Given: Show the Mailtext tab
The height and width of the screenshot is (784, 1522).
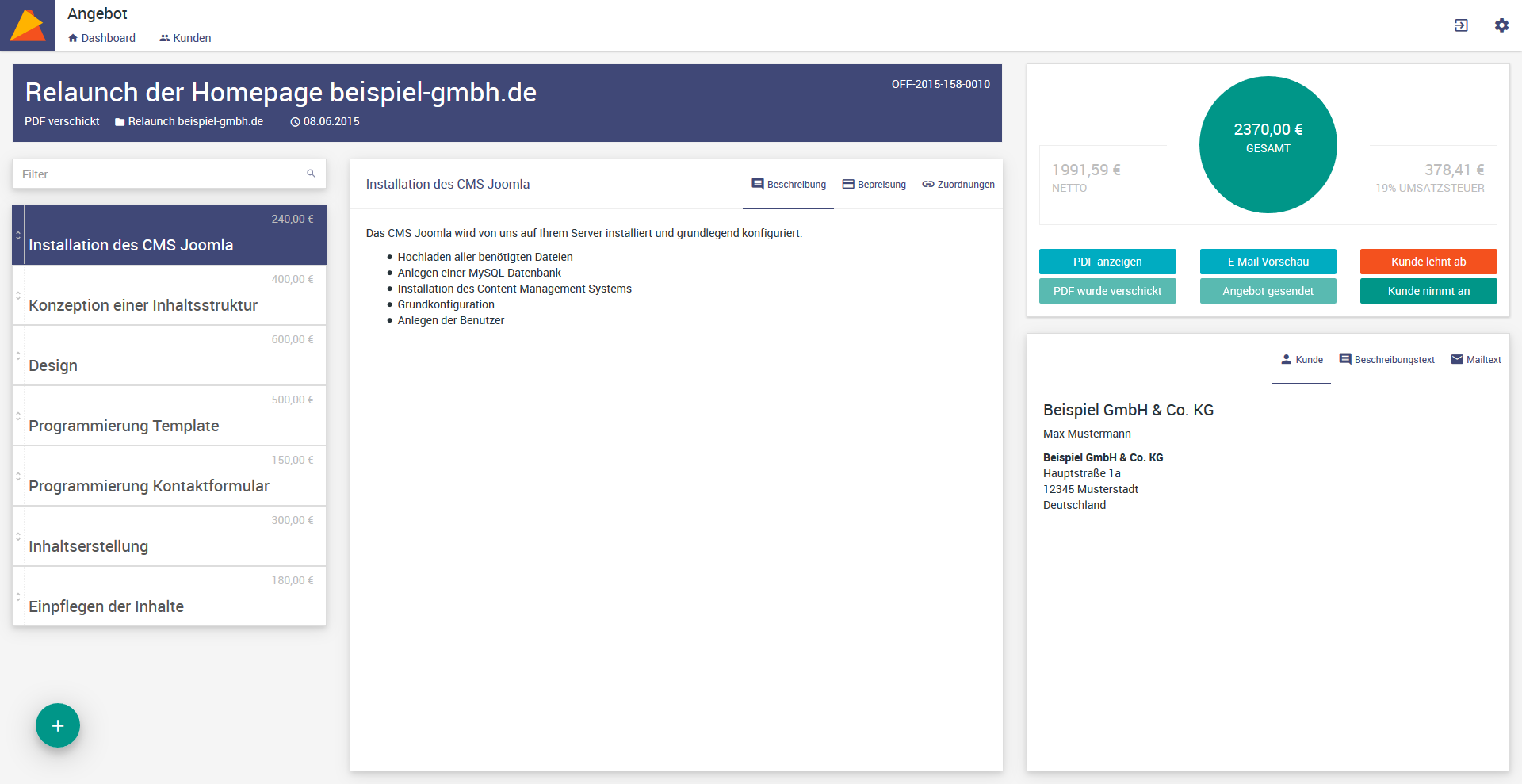Looking at the screenshot, I should click(1475, 360).
